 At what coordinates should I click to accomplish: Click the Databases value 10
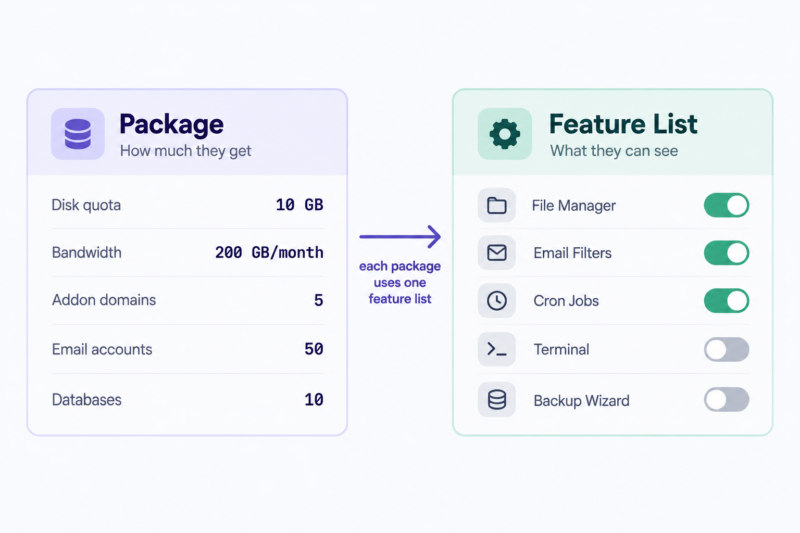pyautogui.click(x=314, y=399)
